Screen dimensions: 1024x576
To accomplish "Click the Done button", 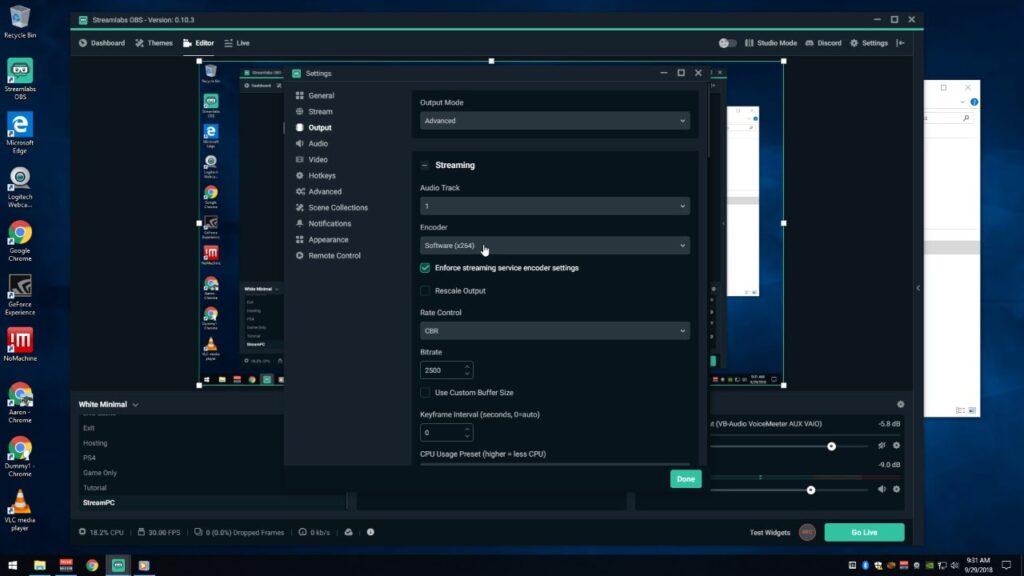I will click(x=686, y=479).
